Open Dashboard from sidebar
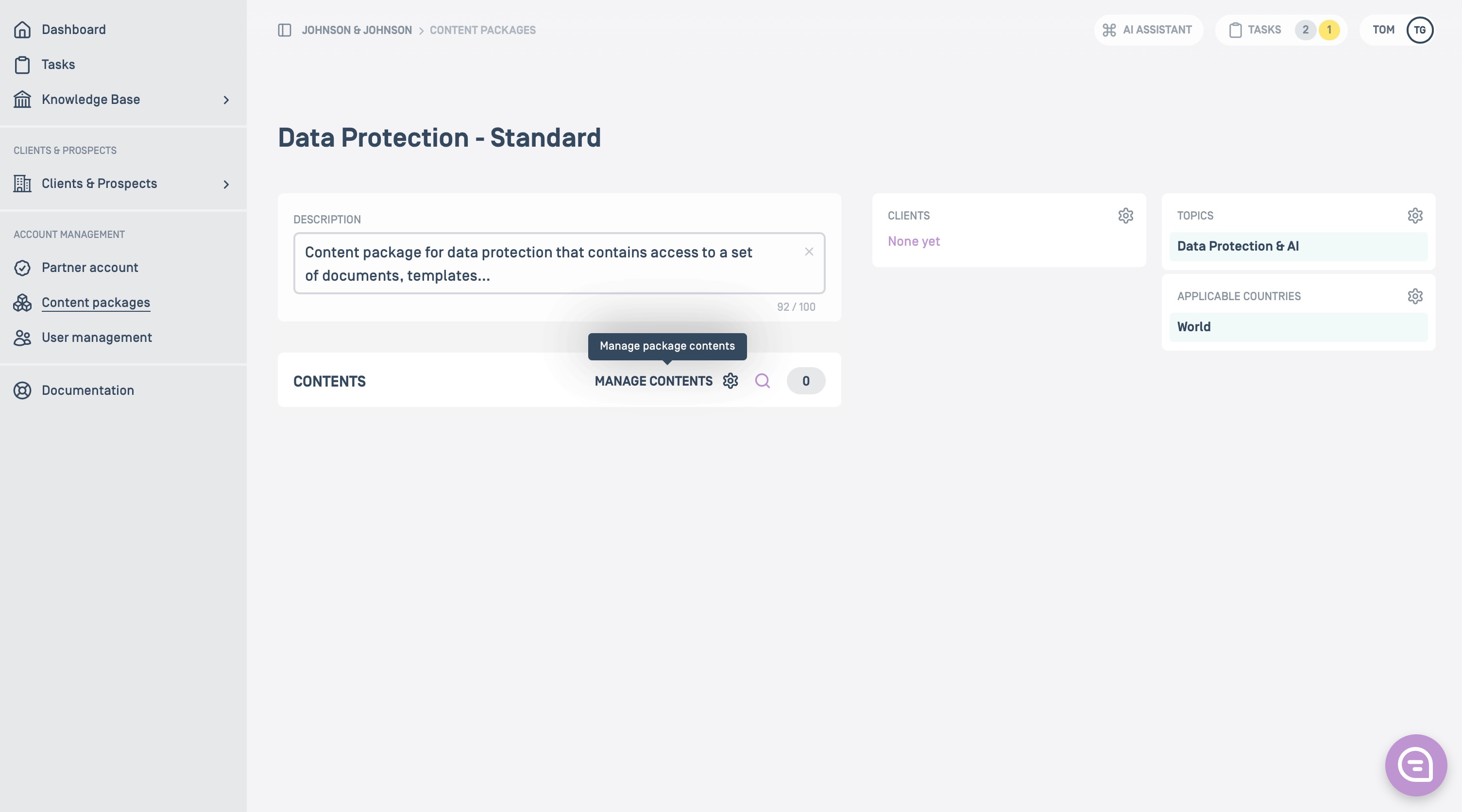This screenshot has width=1462, height=812. tap(73, 30)
